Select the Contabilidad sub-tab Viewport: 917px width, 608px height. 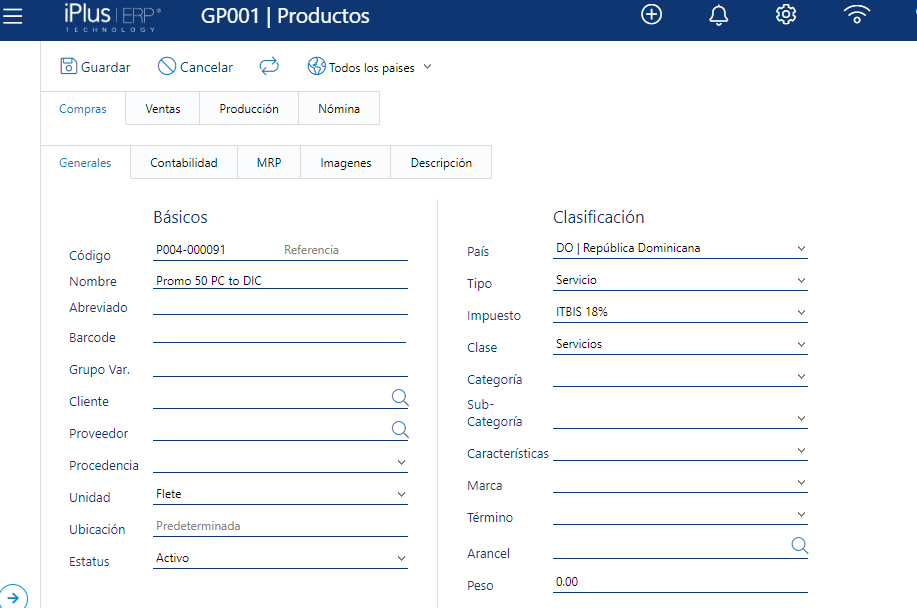click(184, 163)
